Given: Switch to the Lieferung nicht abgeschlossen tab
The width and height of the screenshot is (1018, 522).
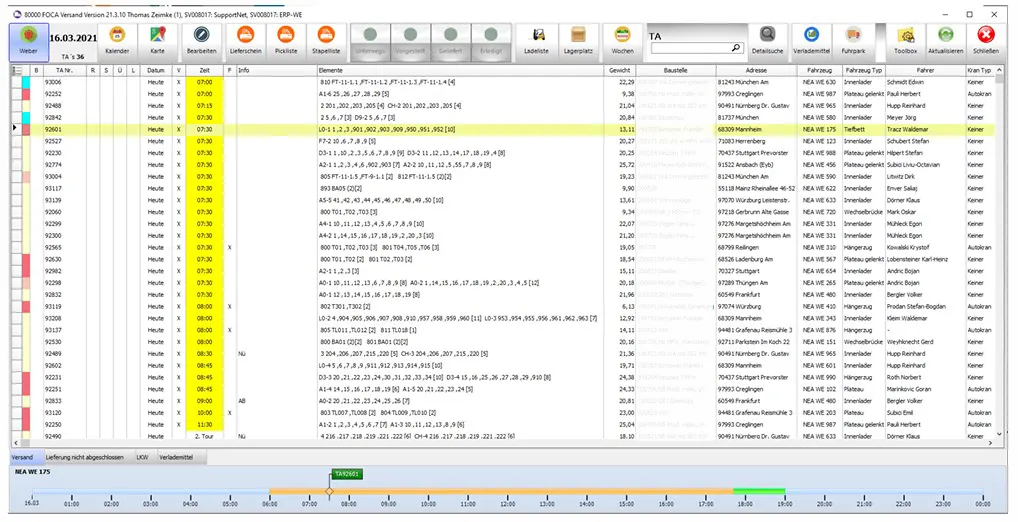Looking at the screenshot, I should [85, 456].
